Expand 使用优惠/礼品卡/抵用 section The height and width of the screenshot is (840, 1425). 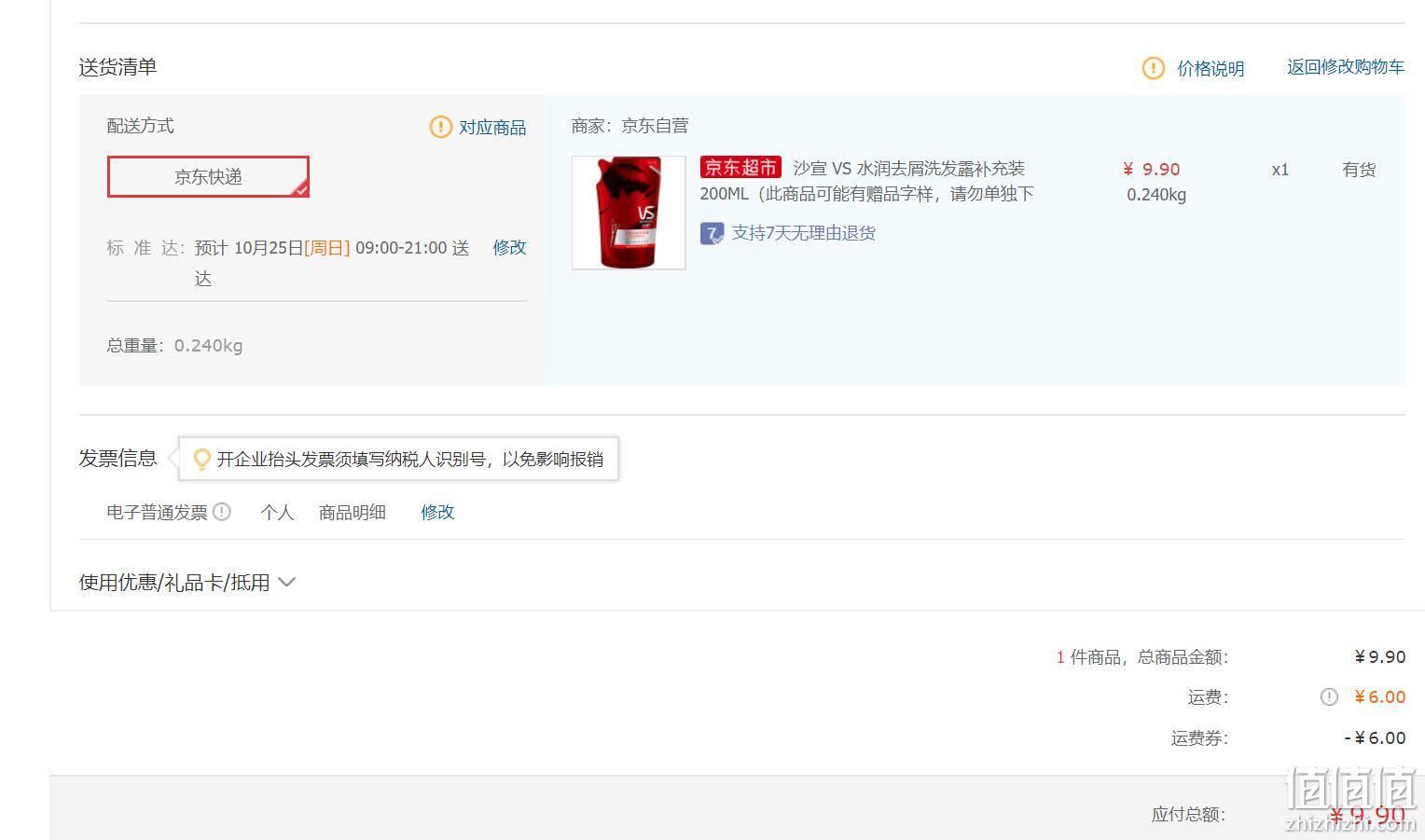(x=187, y=583)
